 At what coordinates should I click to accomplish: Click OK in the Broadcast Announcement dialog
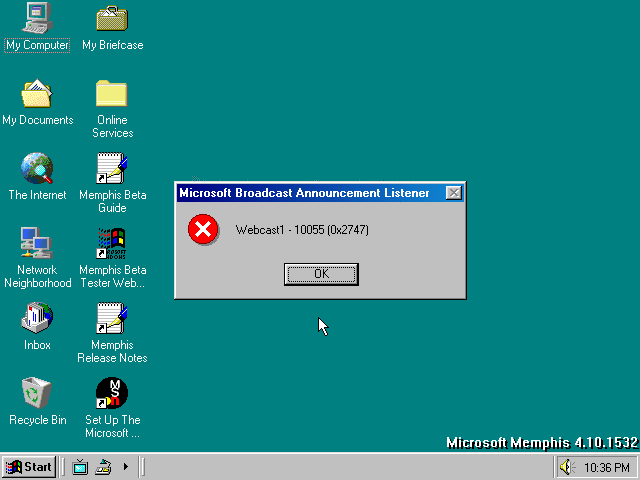321,274
